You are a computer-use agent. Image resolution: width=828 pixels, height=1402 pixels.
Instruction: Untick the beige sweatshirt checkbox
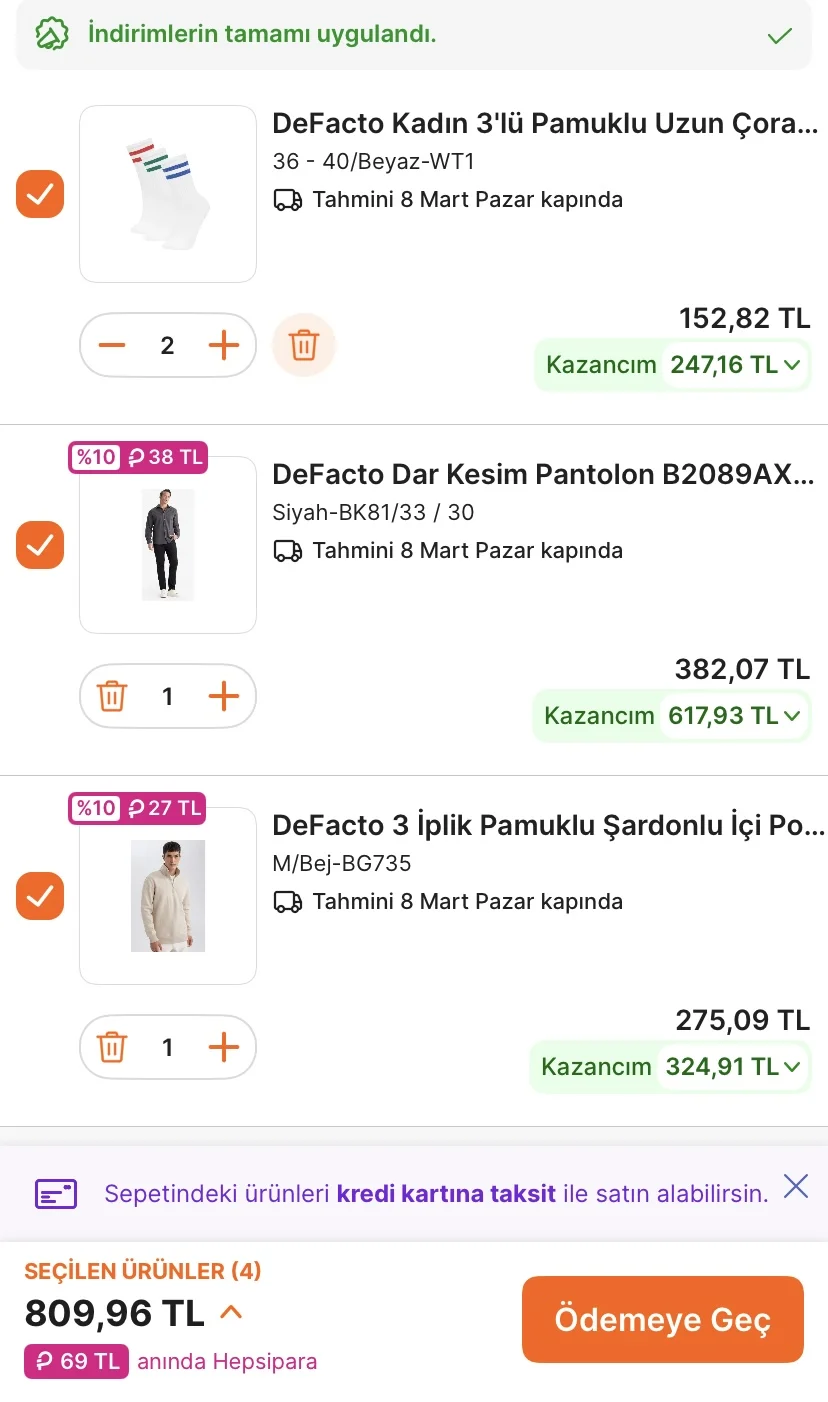pos(40,896)
